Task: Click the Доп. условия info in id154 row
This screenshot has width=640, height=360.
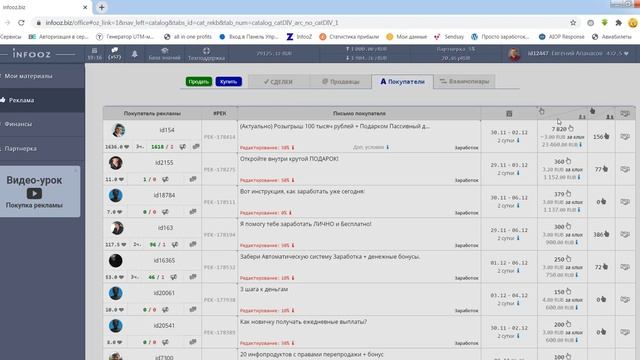Action: [x=371, y=147]
